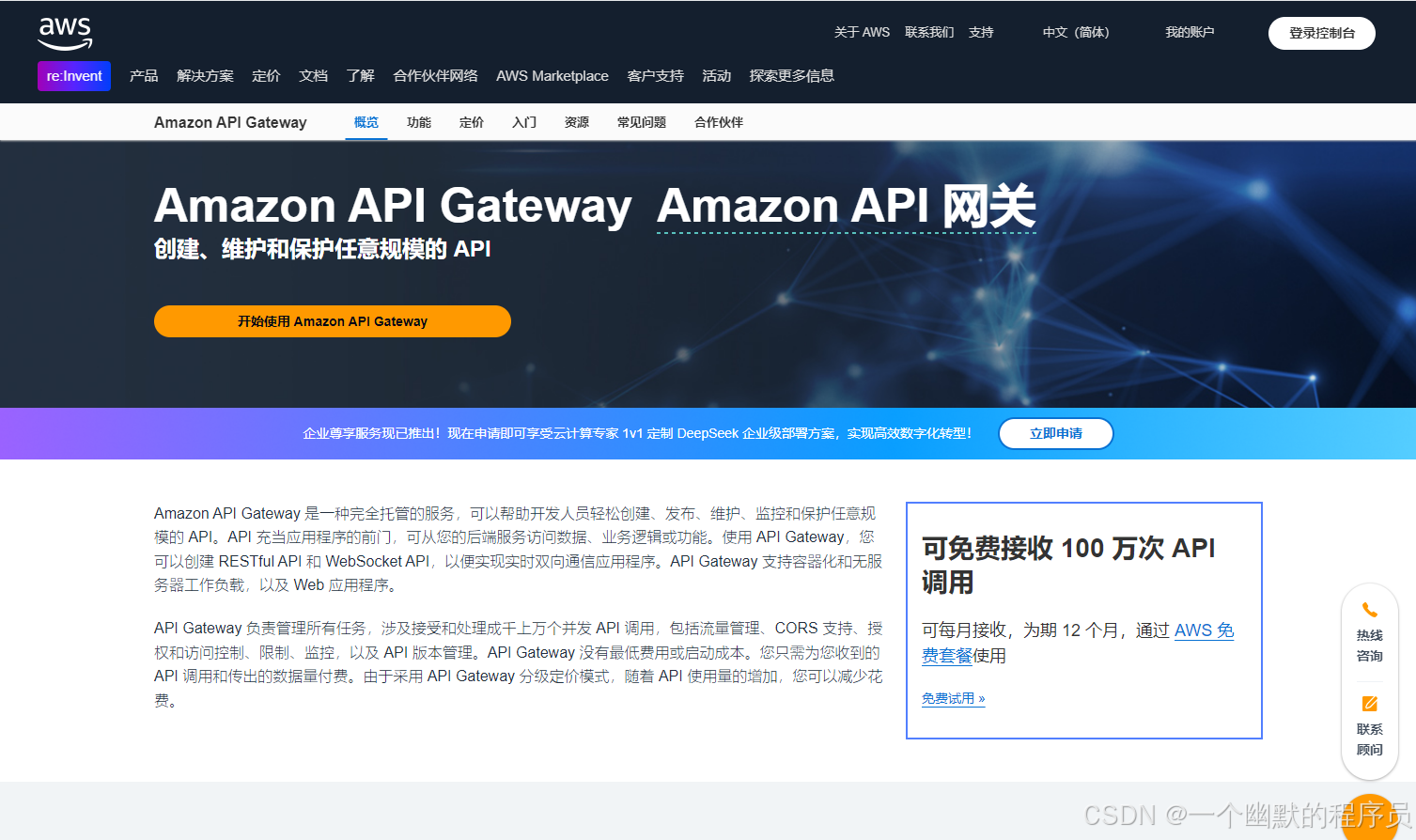This screenshot has width=1416, height=840.
Task: Click the 创建、维护和保护任意规模的 API subtitle
Action: (x=322, y=249)
